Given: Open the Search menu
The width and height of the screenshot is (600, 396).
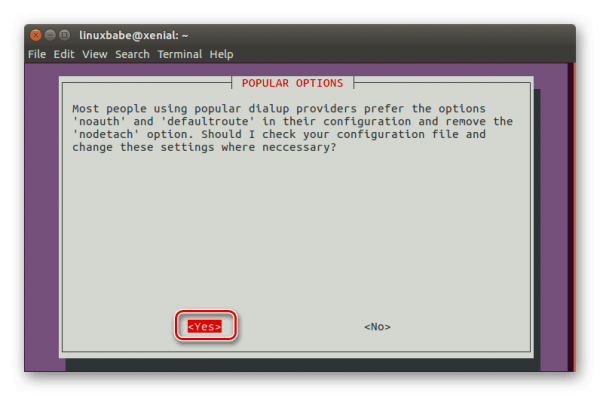Looking at the screenshot, I should click(132, 54).
